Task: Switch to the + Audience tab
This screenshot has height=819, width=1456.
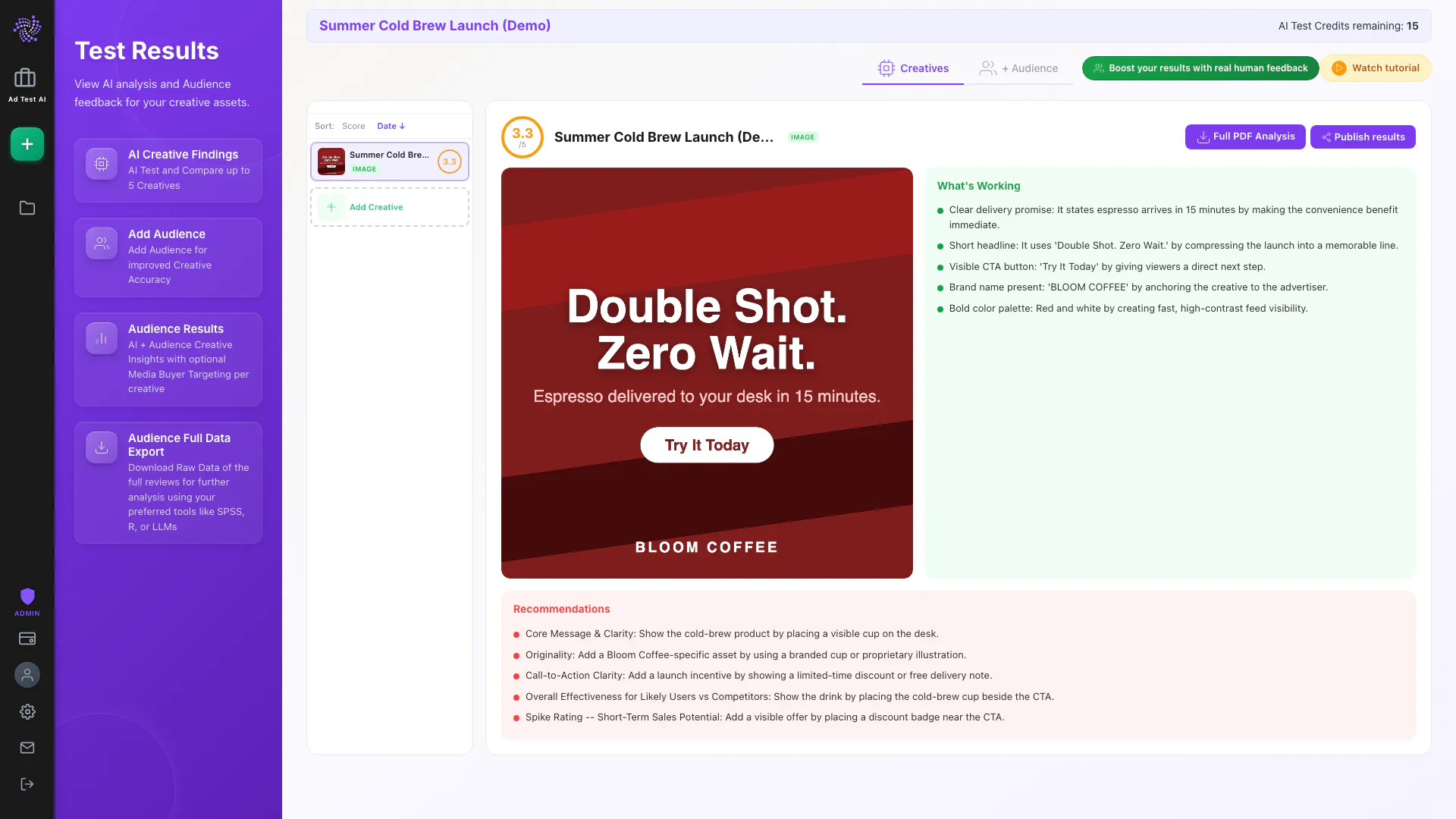Action: 1018,68
